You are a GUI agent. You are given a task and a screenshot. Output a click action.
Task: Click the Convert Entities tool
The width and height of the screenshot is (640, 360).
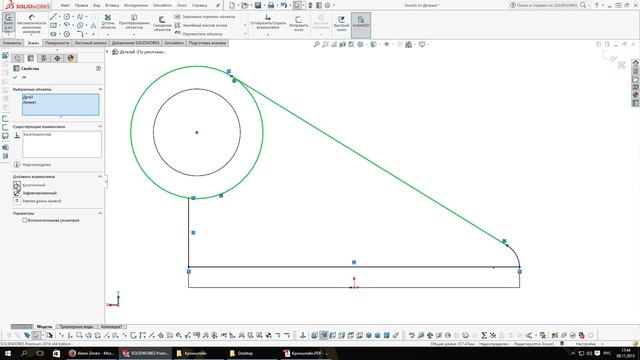click(134, 21)
